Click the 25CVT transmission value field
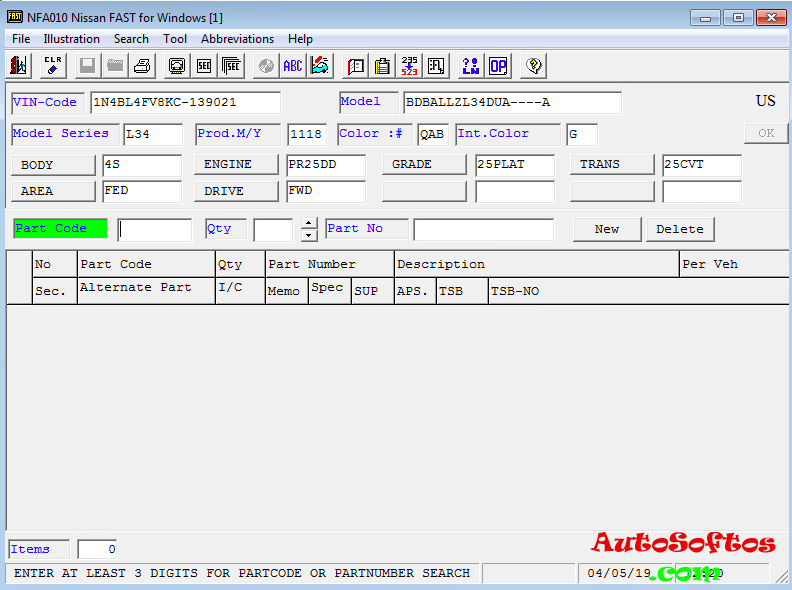 click(702, 165)
